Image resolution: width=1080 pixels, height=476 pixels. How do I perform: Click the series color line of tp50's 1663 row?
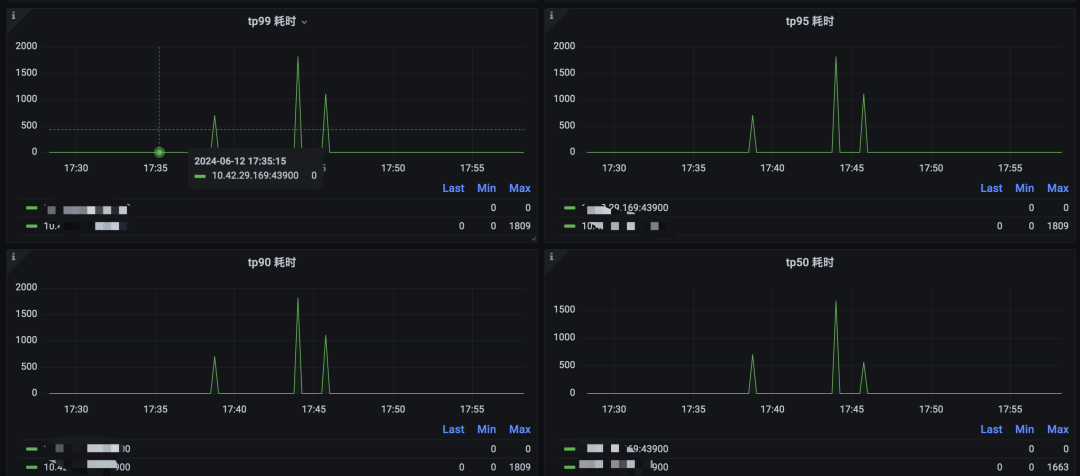click(569, 467)
